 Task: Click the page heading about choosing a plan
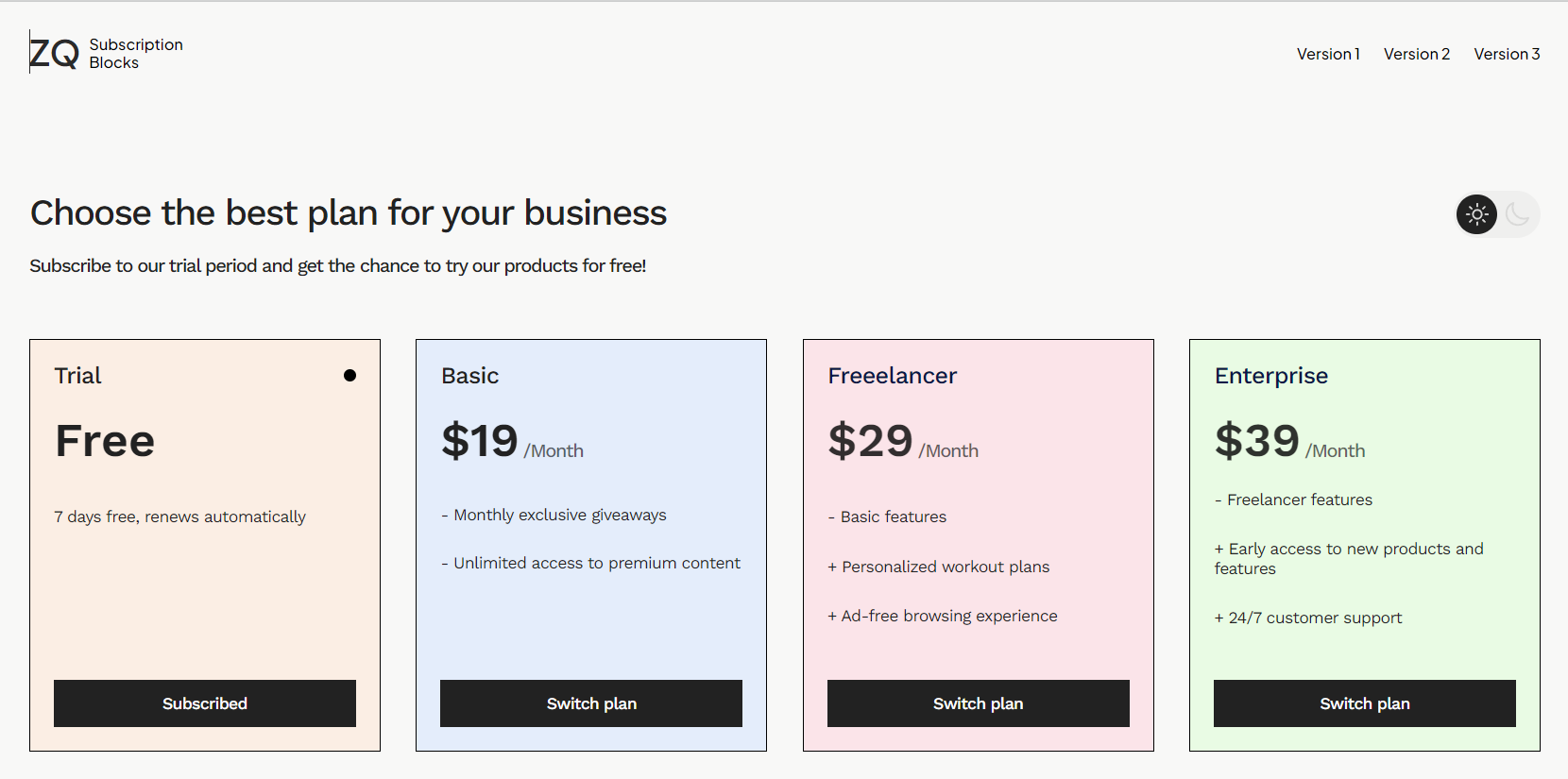(x=349, y=213)
